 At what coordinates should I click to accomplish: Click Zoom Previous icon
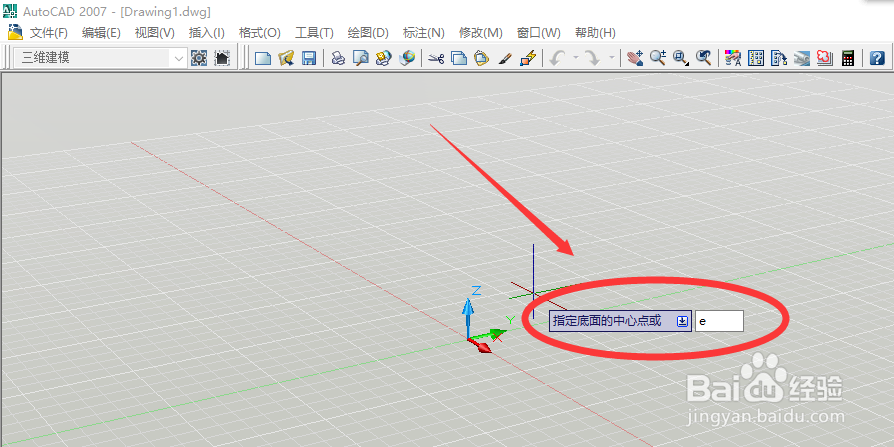[704, 58]
